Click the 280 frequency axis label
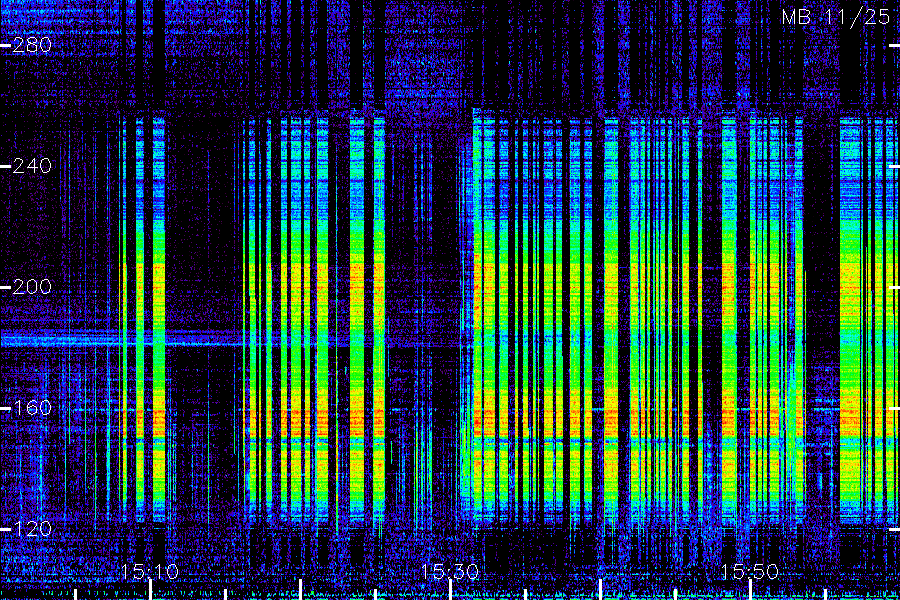Viewport: 900px width, 600px height. click(32, 45)
